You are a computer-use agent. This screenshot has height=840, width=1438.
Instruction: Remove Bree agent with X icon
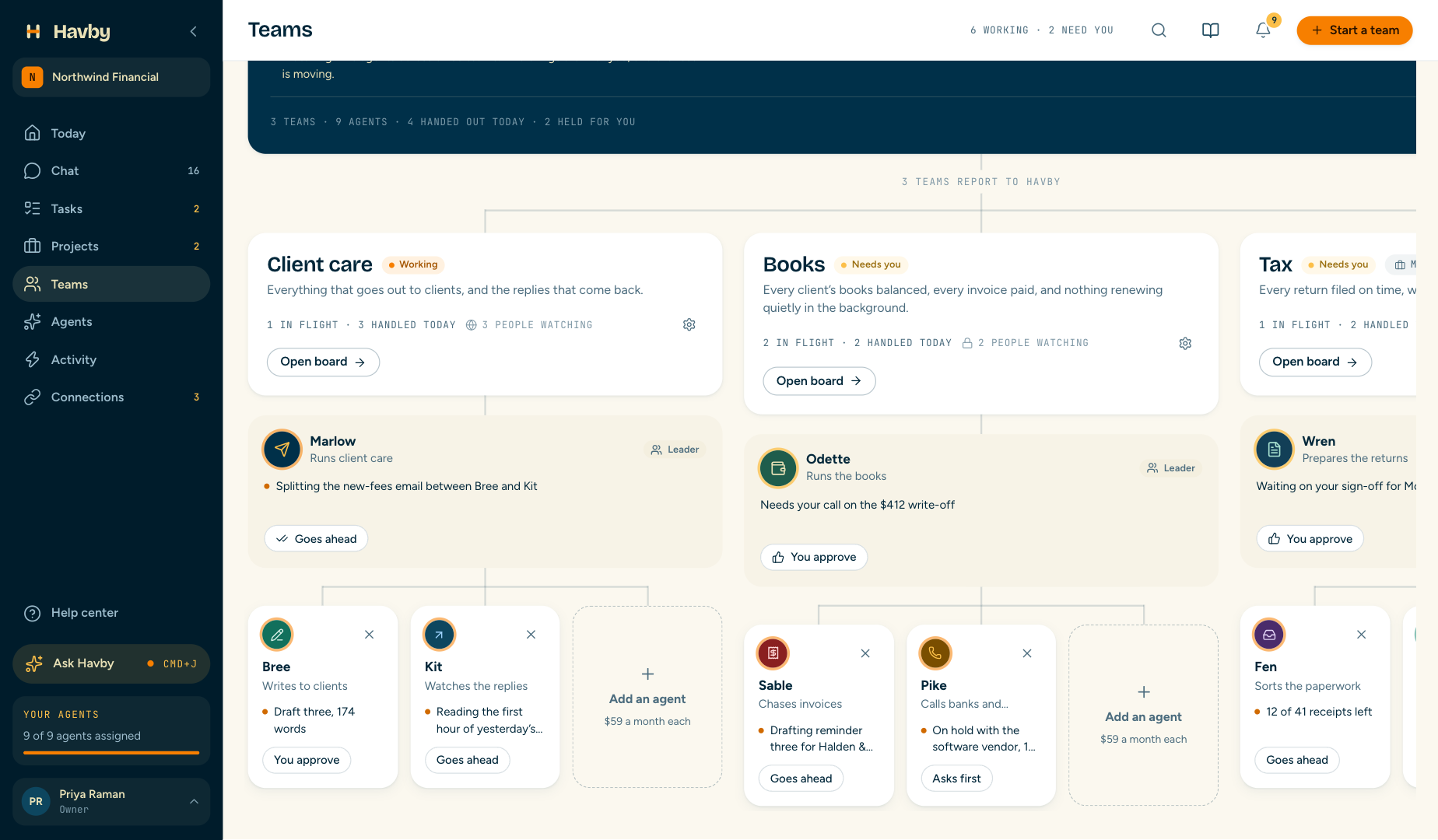pos(370,635)
